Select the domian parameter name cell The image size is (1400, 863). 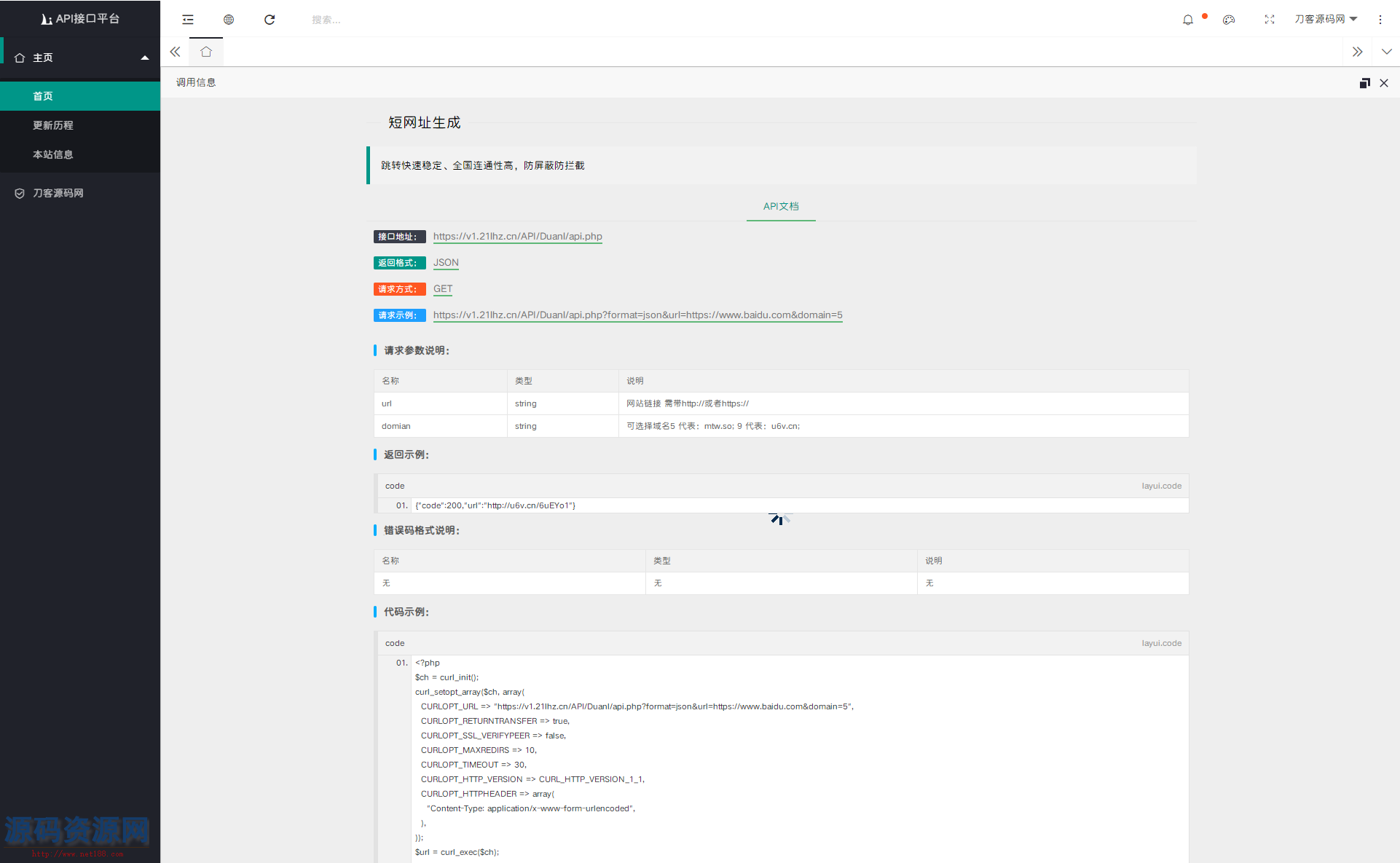[x=441, y=426]
